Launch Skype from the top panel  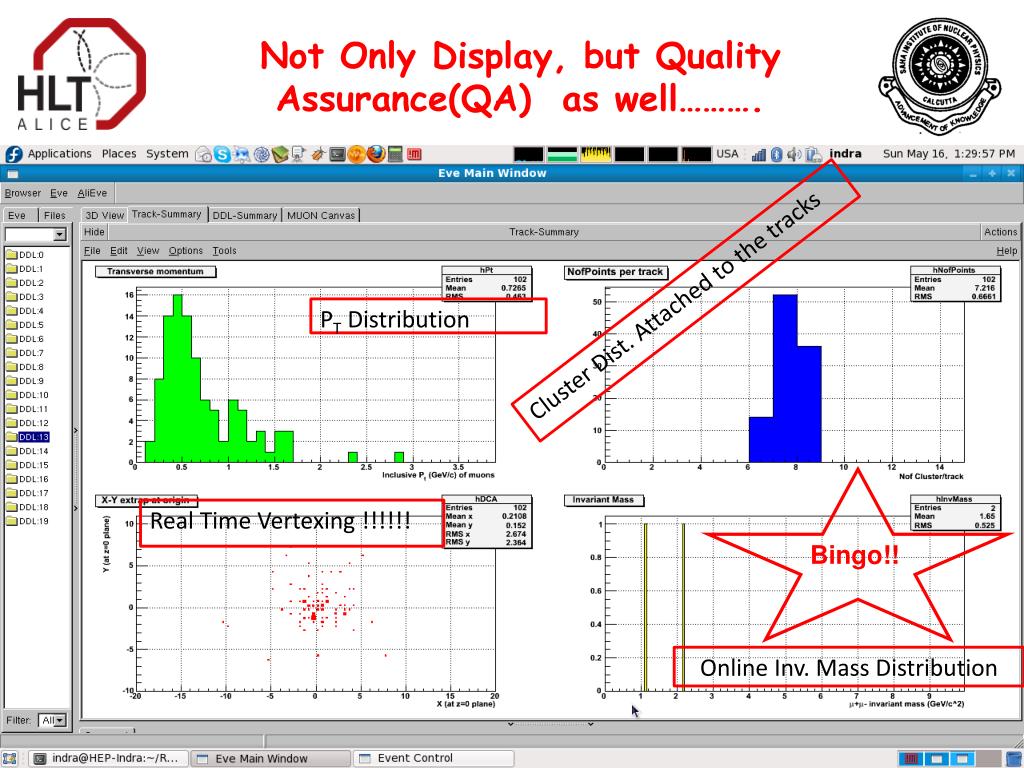pos(222,155)
